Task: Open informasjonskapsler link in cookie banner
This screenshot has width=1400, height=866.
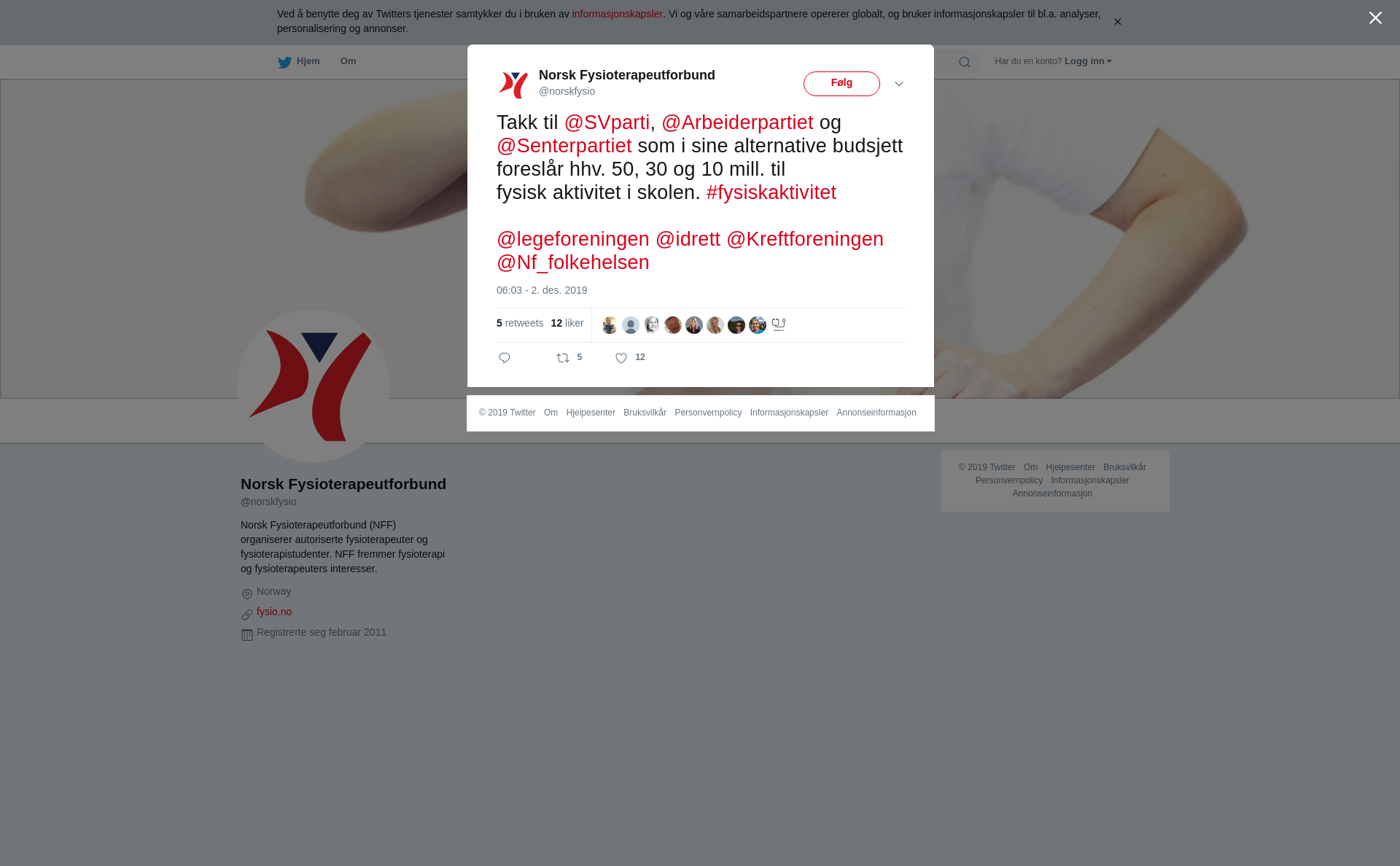Action: [617, 14]
